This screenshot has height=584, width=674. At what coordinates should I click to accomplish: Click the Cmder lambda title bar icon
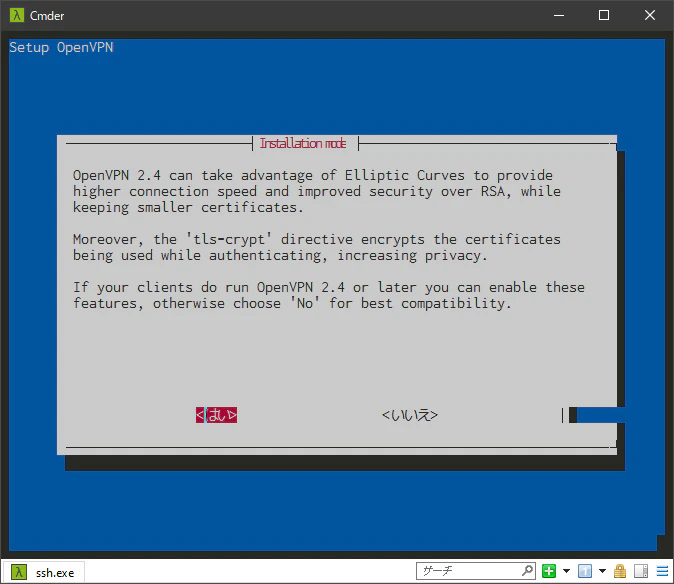tap(17, 15)
